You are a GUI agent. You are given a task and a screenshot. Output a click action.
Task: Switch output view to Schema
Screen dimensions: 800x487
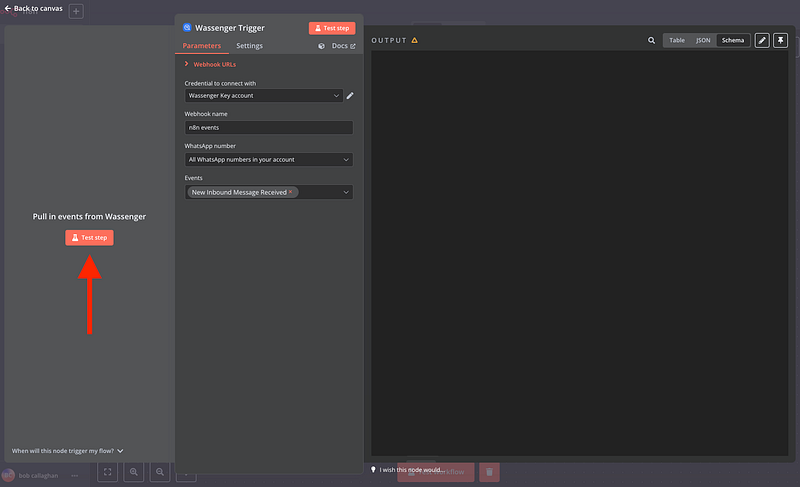click(733, 41)
